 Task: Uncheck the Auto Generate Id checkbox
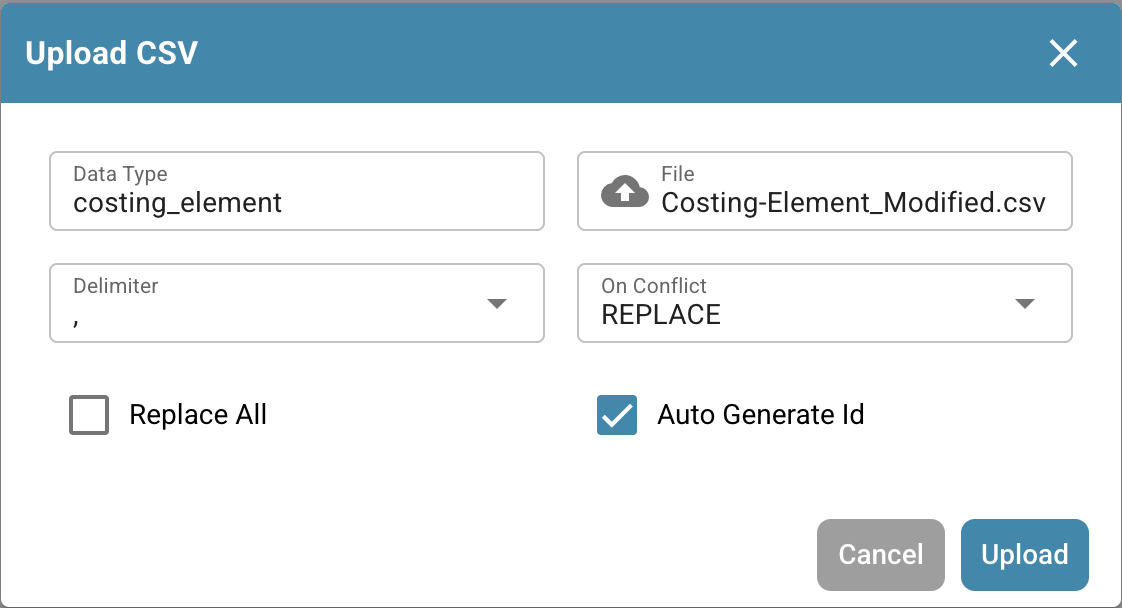tap(617, 415)
